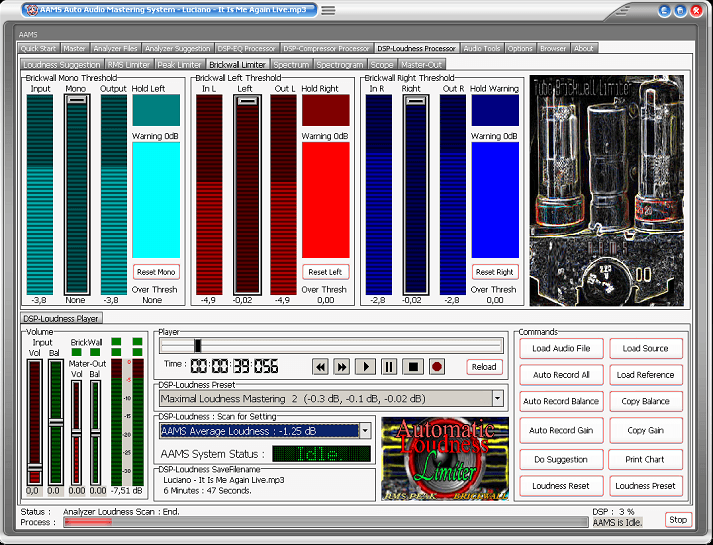The width and height of the screenshot is (713, 545).
Task: Stop playback with the square stop button
Action: [413, 367]
